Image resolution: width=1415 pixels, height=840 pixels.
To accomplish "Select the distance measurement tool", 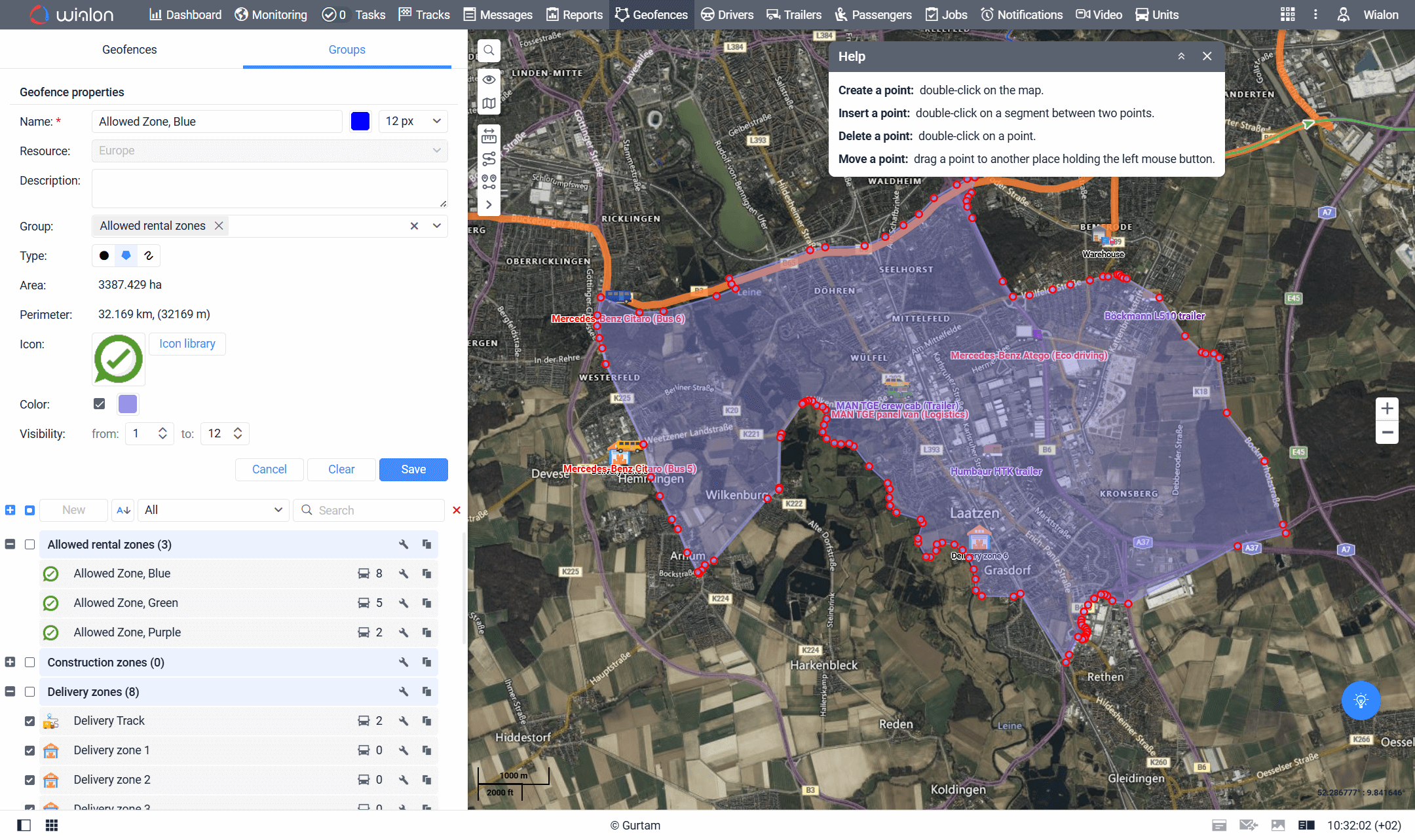I will pos(489,136).
